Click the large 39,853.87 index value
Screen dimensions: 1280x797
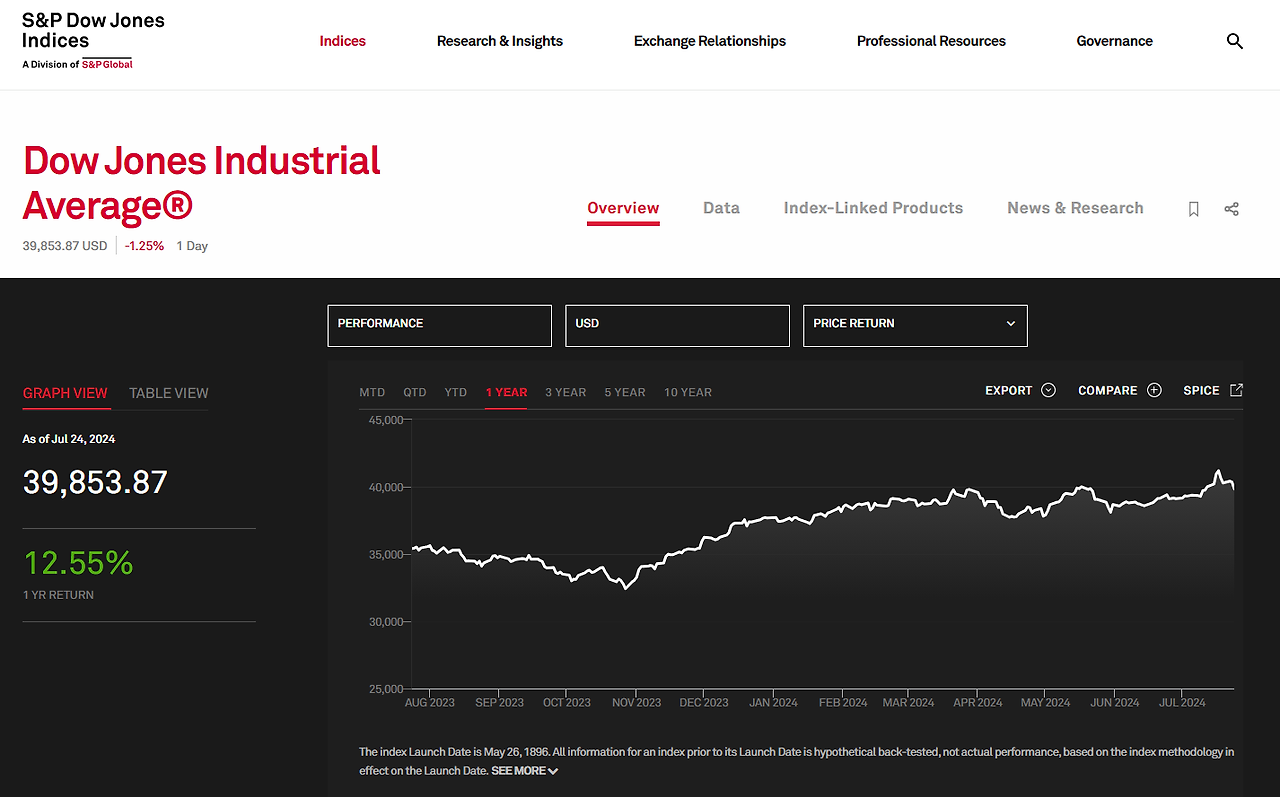pyautogui.click(x=95, y=482)
